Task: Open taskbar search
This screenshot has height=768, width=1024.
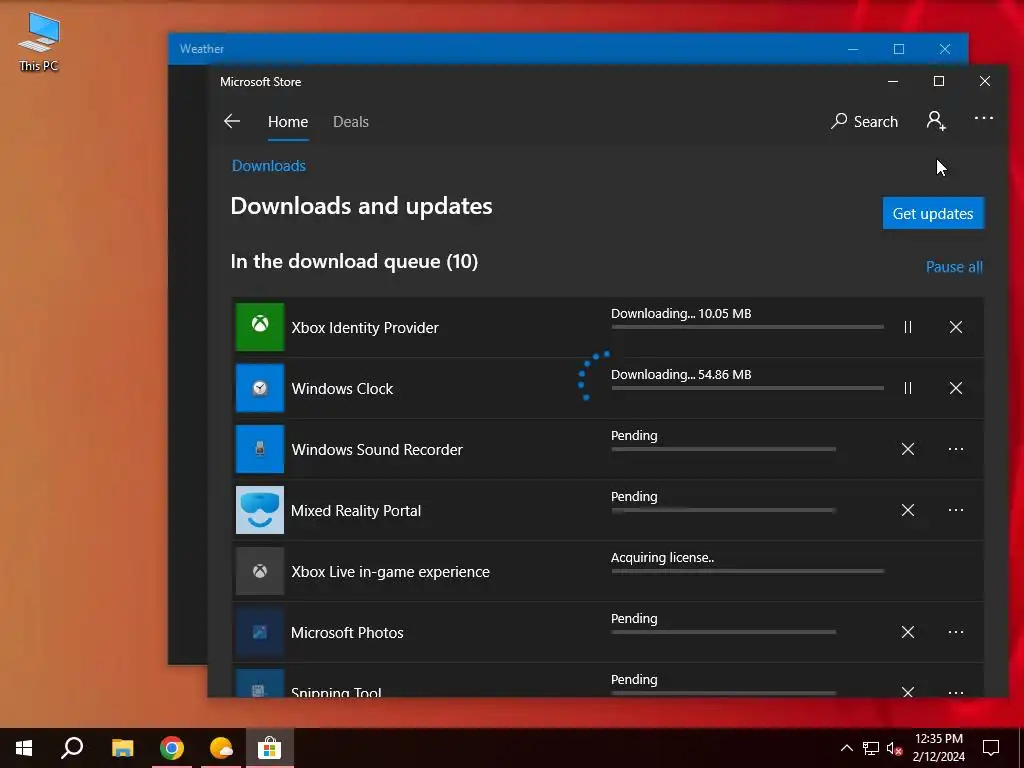Action: (72, 748)
